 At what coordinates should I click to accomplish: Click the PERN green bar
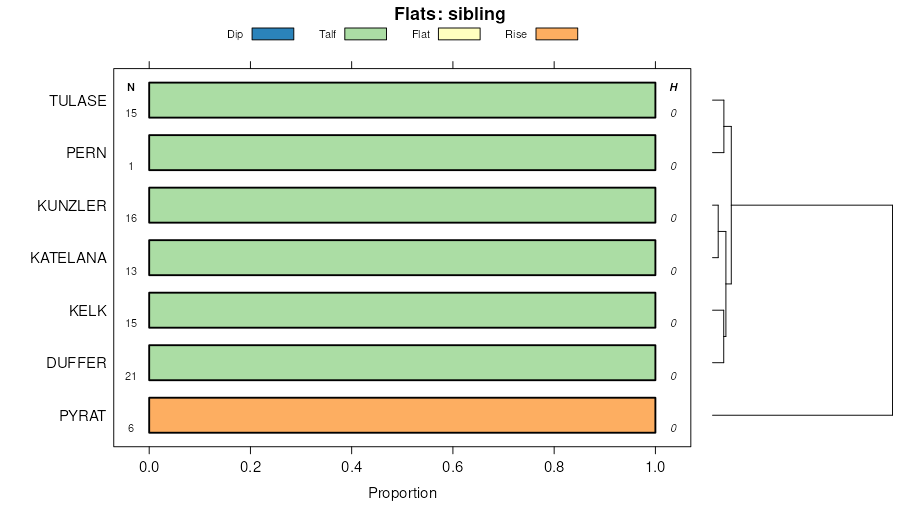coord(402,153)
